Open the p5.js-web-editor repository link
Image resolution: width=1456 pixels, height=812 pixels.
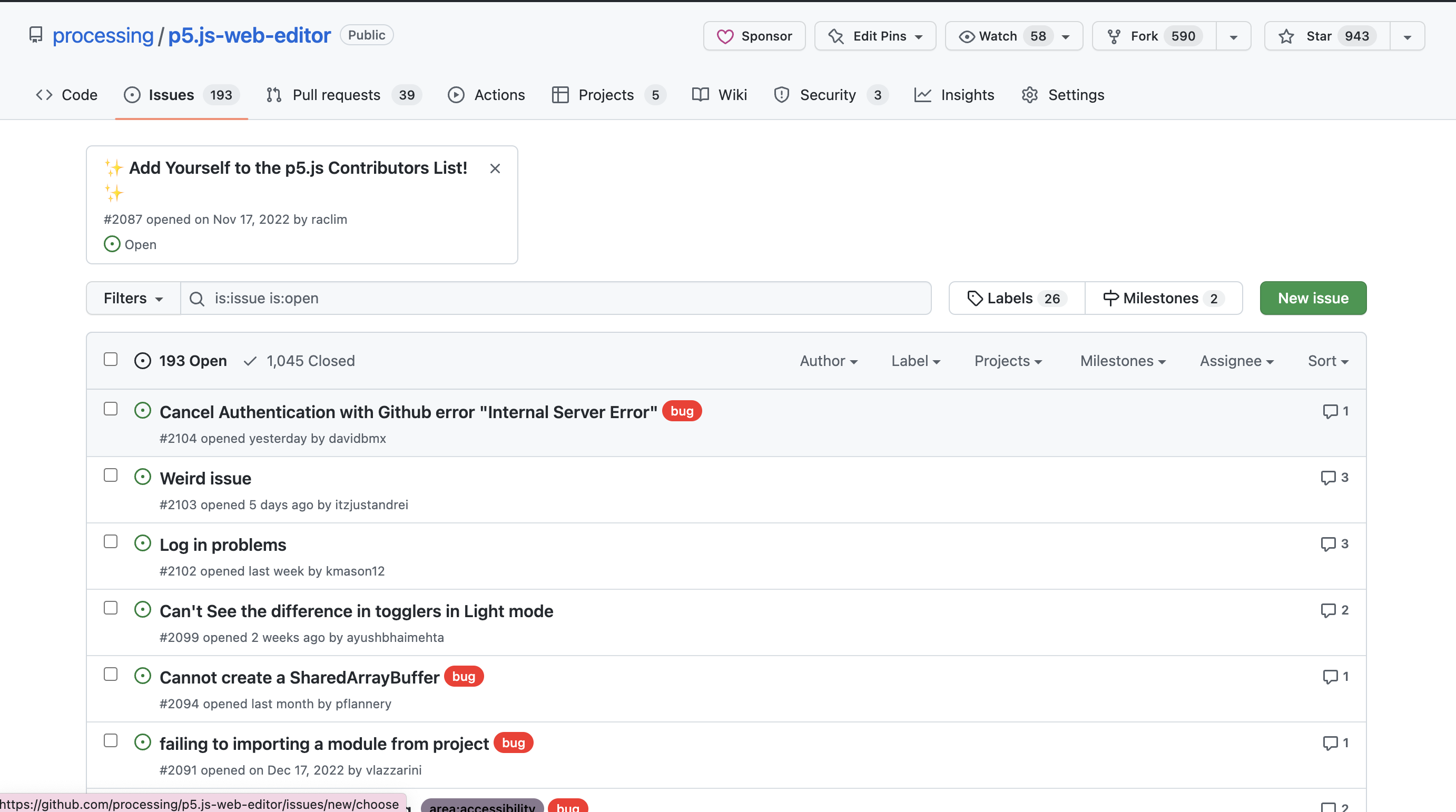(x=249, y=36)
